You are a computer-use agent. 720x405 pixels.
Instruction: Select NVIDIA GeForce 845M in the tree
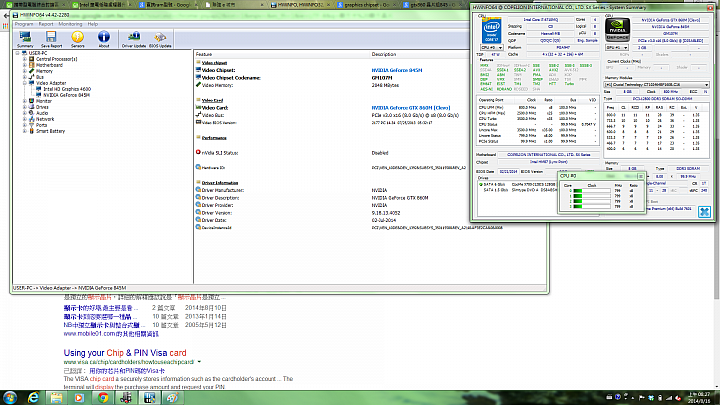(67, 95)
